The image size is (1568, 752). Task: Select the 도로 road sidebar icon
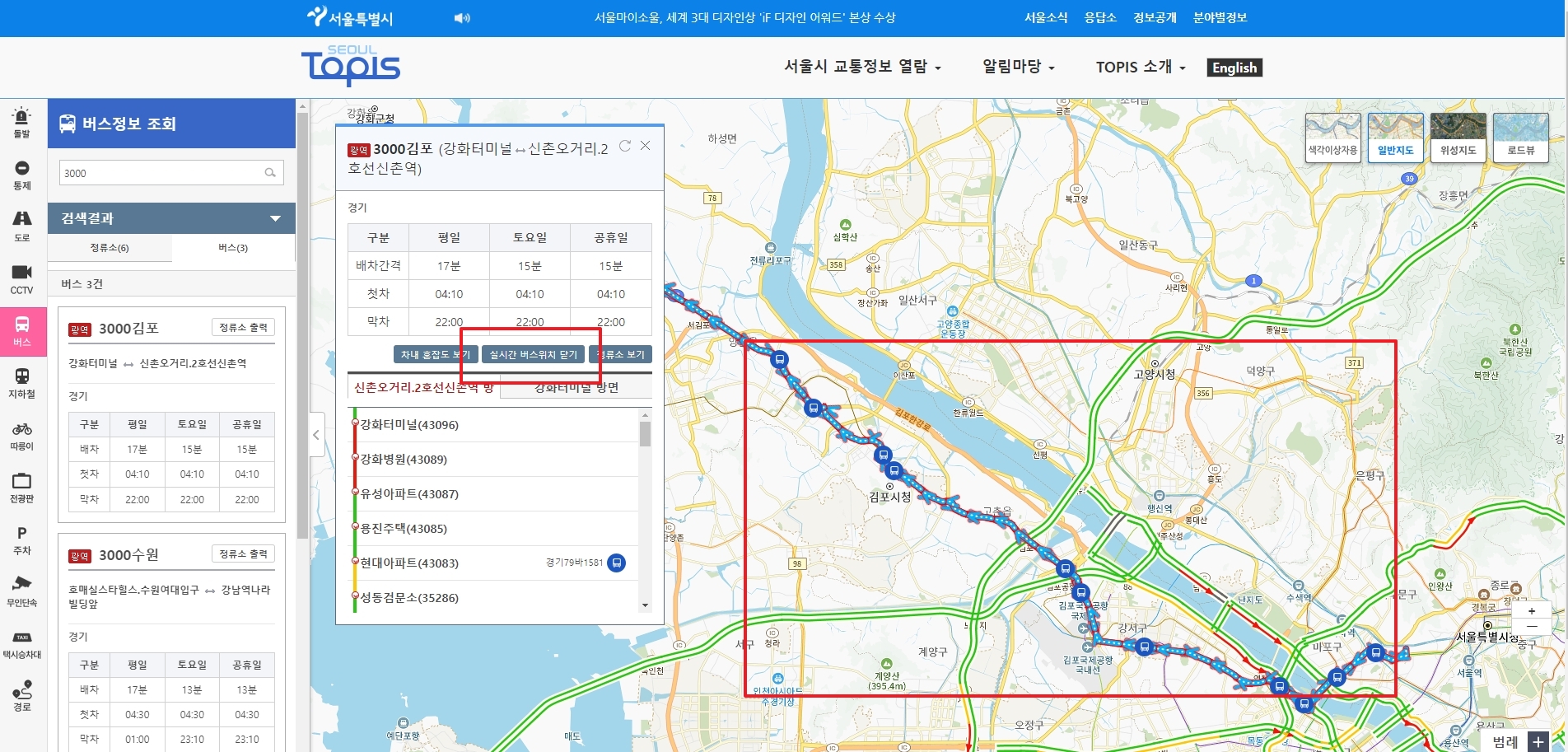[x=22, y=227]
